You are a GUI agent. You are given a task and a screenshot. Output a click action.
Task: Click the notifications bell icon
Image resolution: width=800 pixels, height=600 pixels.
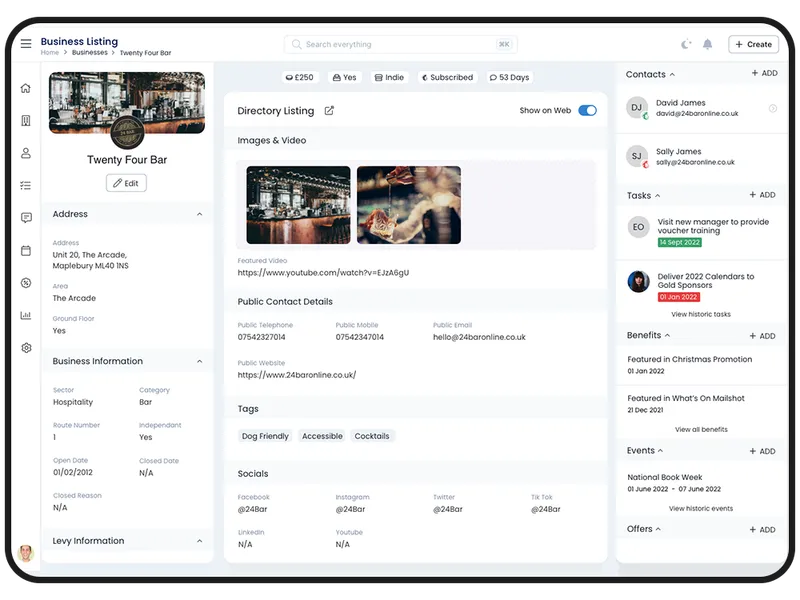pos(708,44)
